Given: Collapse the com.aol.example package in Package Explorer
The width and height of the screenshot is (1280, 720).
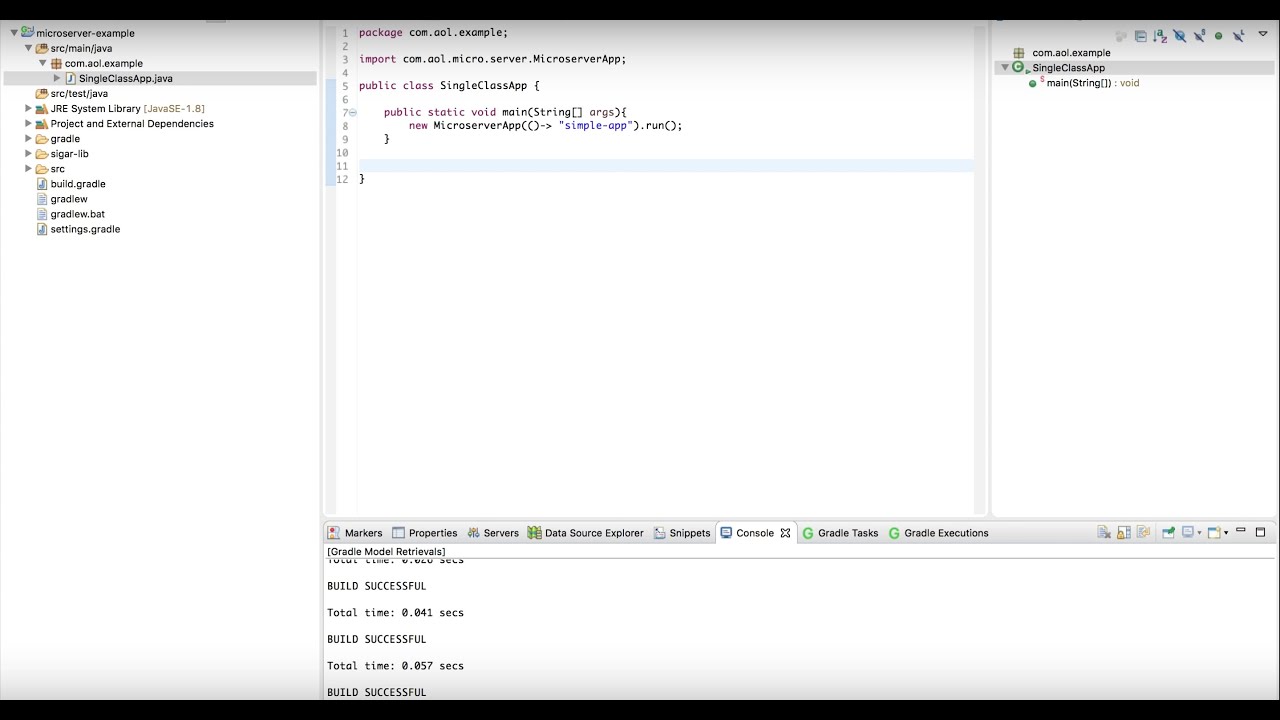Looking at the screenshot, I should 43,63.
